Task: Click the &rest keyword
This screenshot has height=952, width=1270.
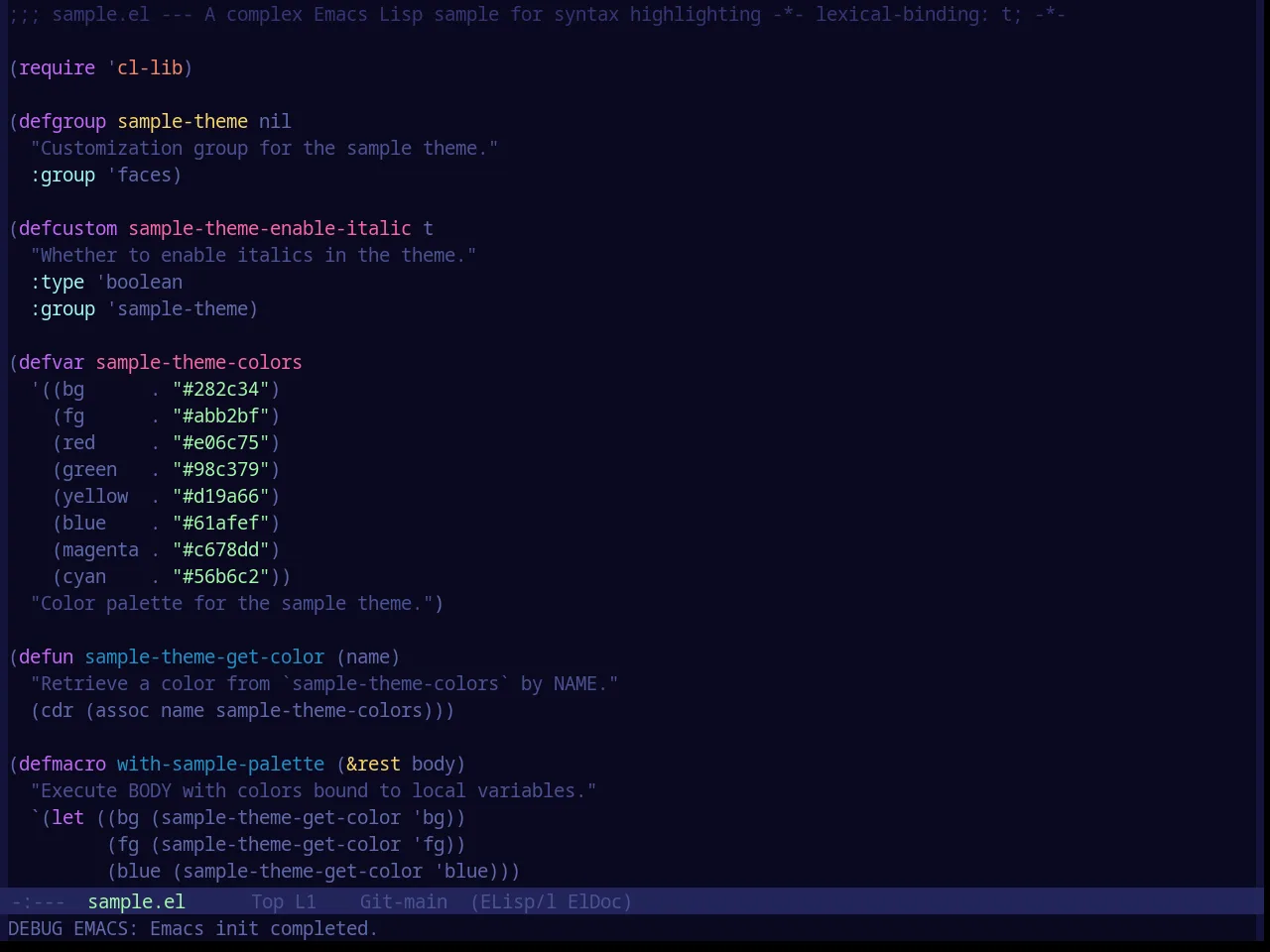Action: pyautogui.click(x=373, y=764)
